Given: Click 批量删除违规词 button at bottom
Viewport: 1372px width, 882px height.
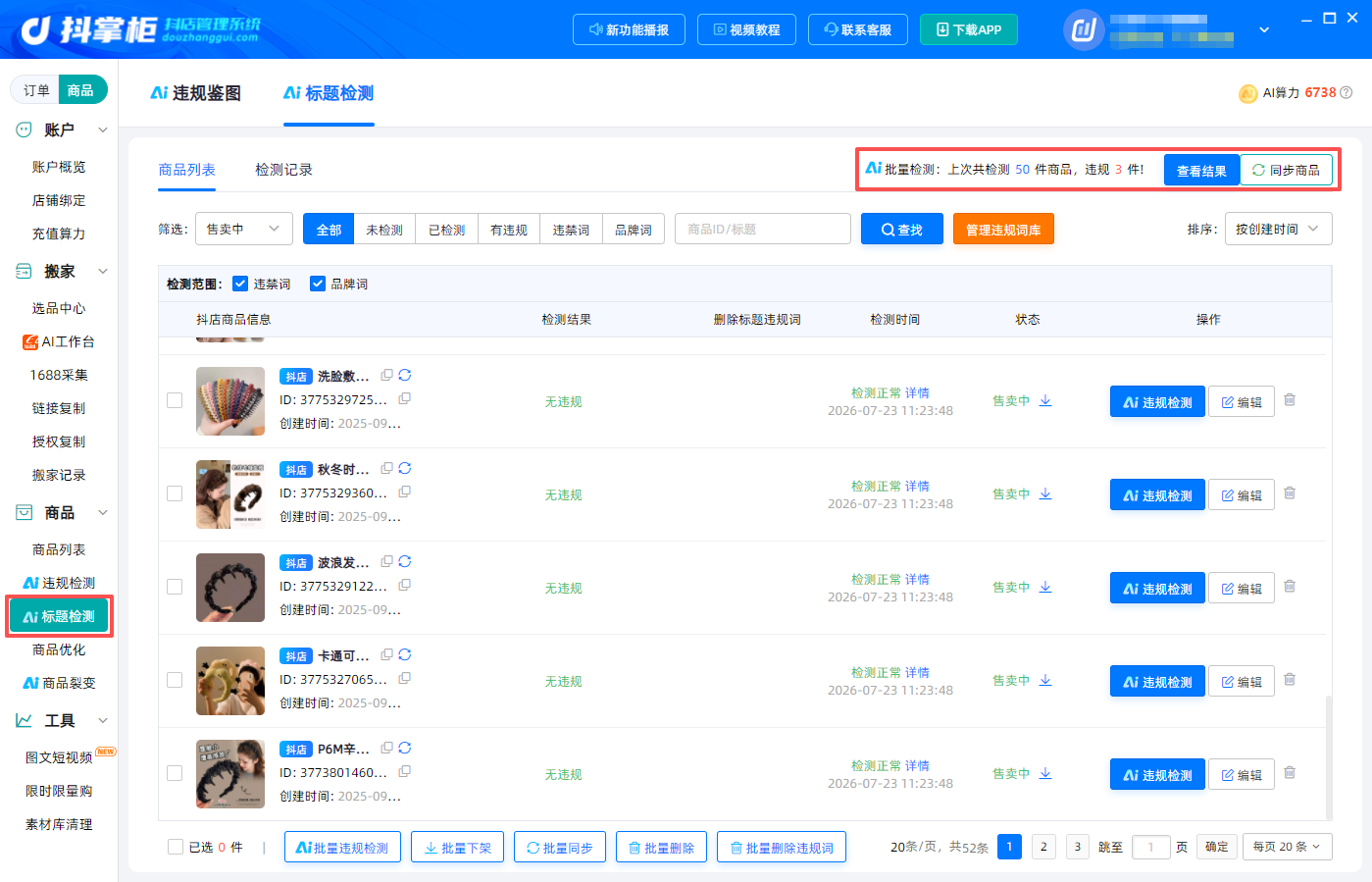Looking at the screenshot, I should pos(782,848).
